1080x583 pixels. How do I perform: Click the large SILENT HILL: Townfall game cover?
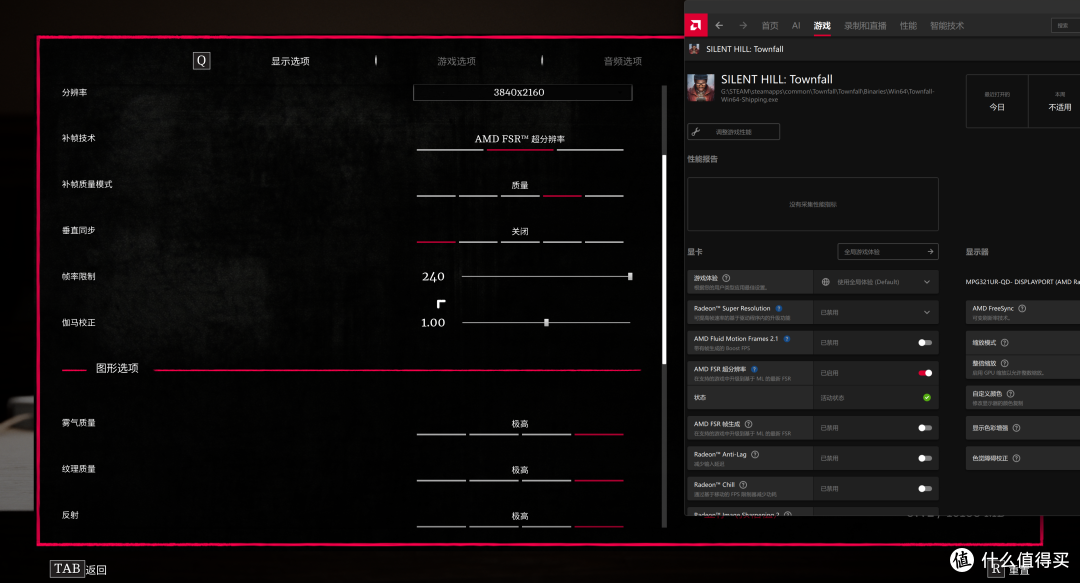[701, 88]
